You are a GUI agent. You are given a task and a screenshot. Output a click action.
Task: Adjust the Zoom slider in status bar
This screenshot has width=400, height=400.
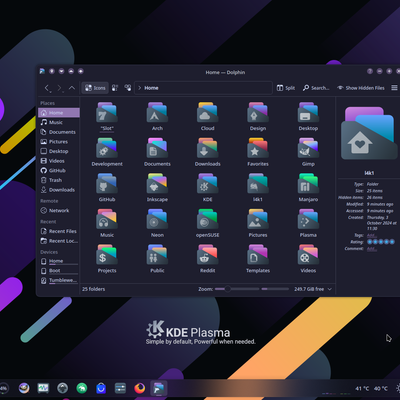coord(237,289)
